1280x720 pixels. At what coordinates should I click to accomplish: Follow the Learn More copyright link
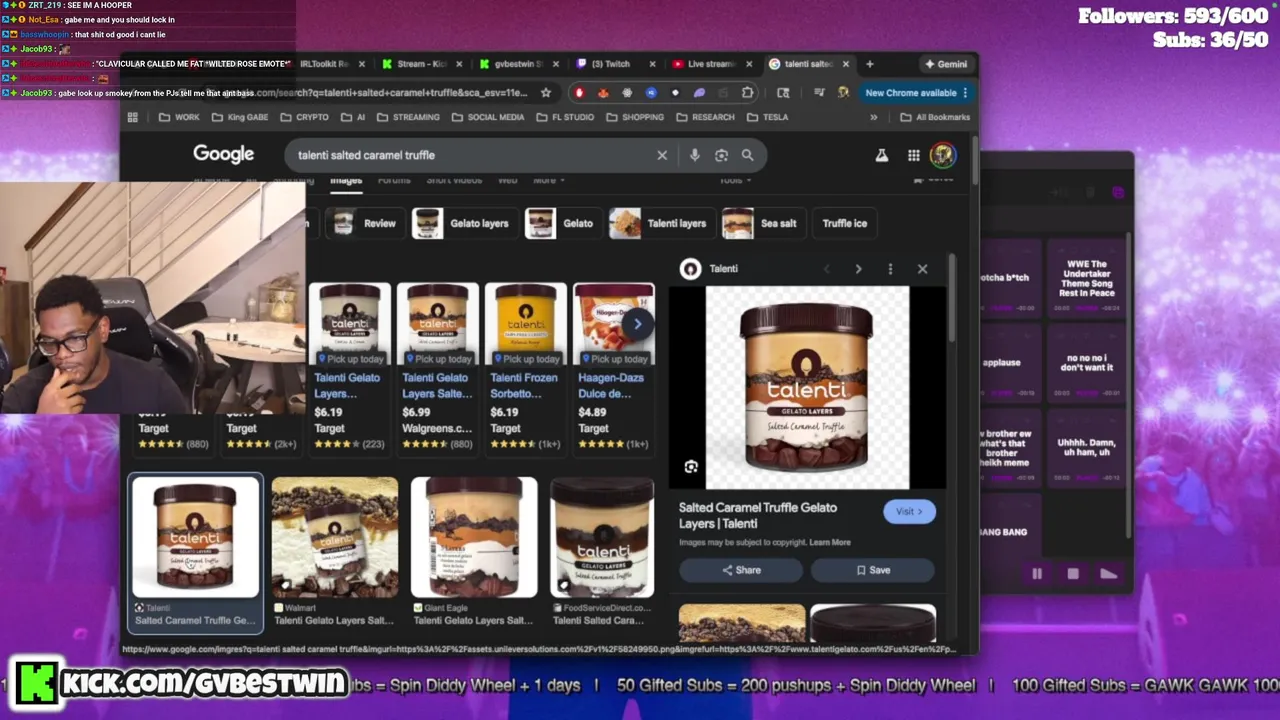(x=830, y=542)
